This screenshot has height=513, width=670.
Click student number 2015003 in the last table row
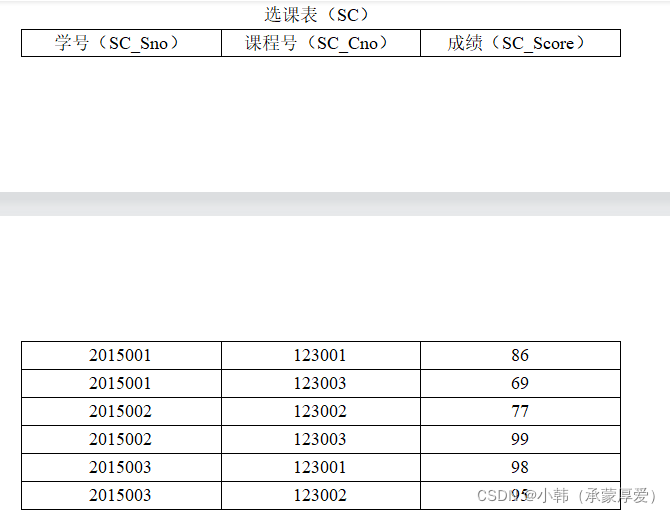click(x=120, y=495)
